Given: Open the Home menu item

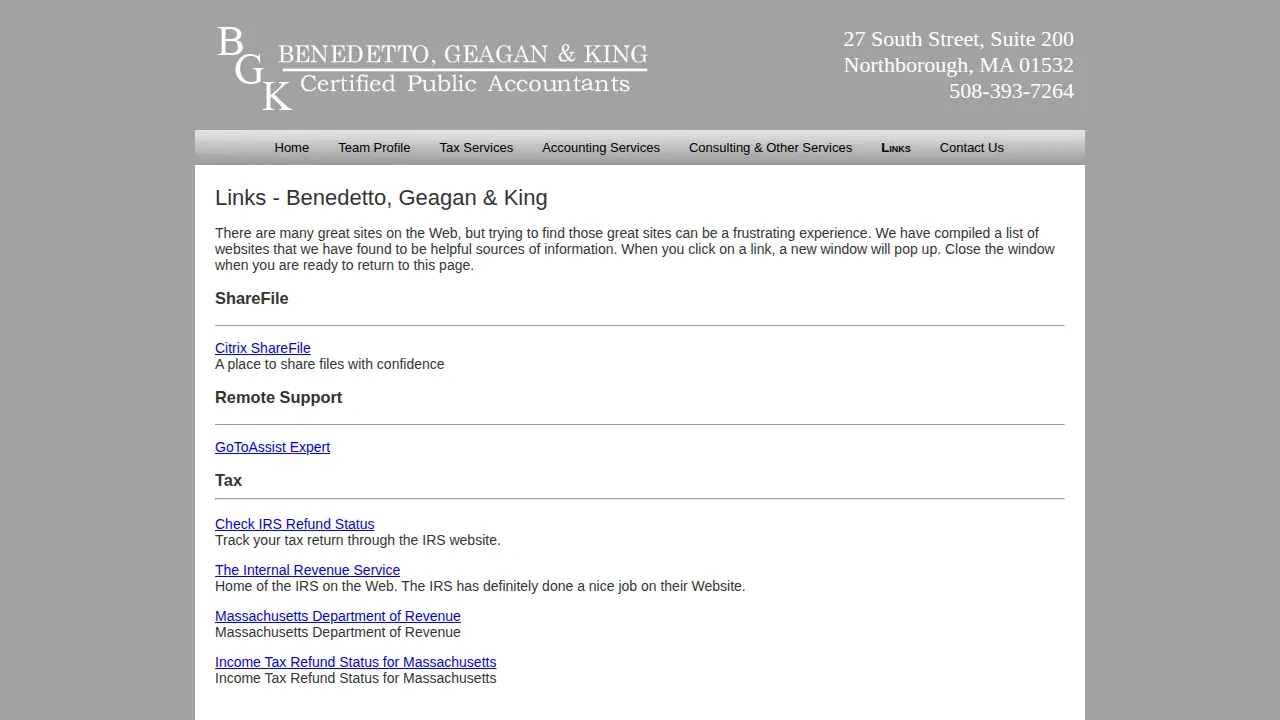Looking at the screenshot, I should pos(292,148).
